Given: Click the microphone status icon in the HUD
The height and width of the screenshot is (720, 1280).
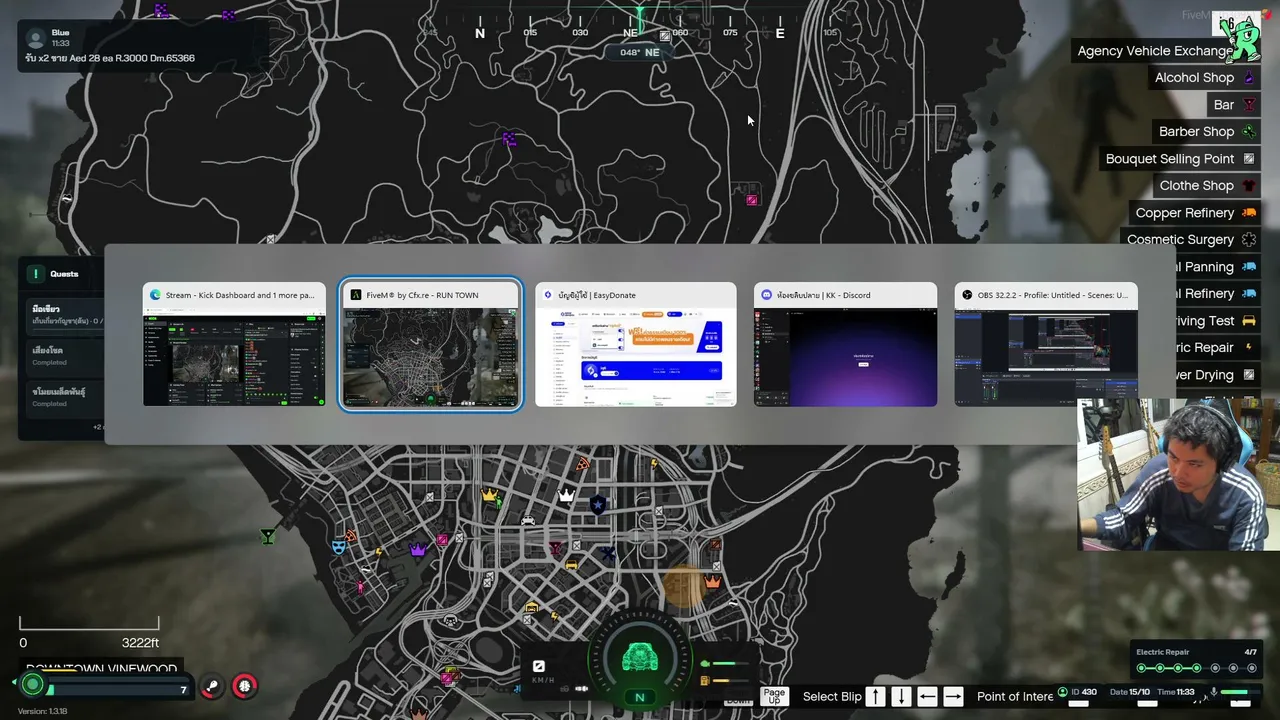Looking at the screenshot, I should coord(1213,692).
